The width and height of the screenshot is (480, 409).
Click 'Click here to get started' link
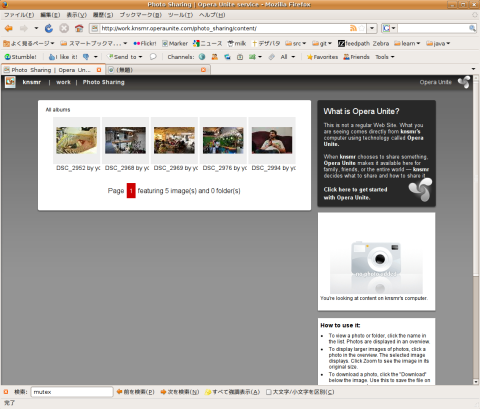355,193
